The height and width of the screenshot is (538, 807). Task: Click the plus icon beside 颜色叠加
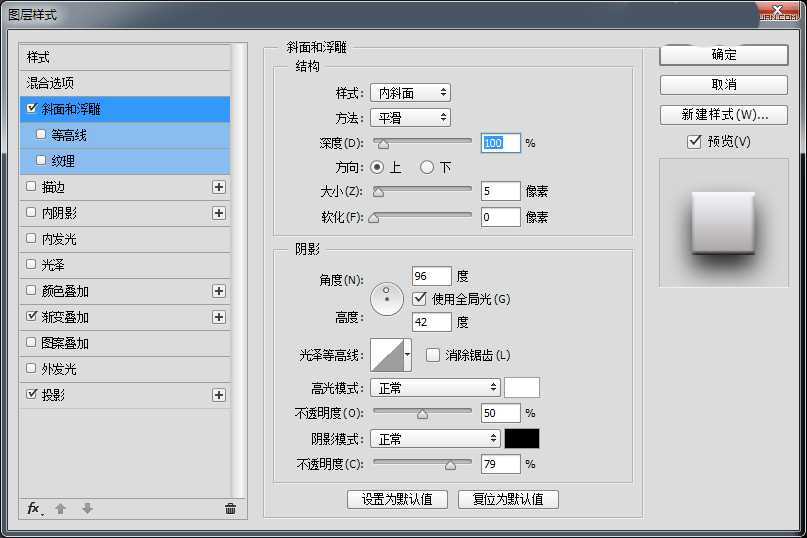(219, 291)
